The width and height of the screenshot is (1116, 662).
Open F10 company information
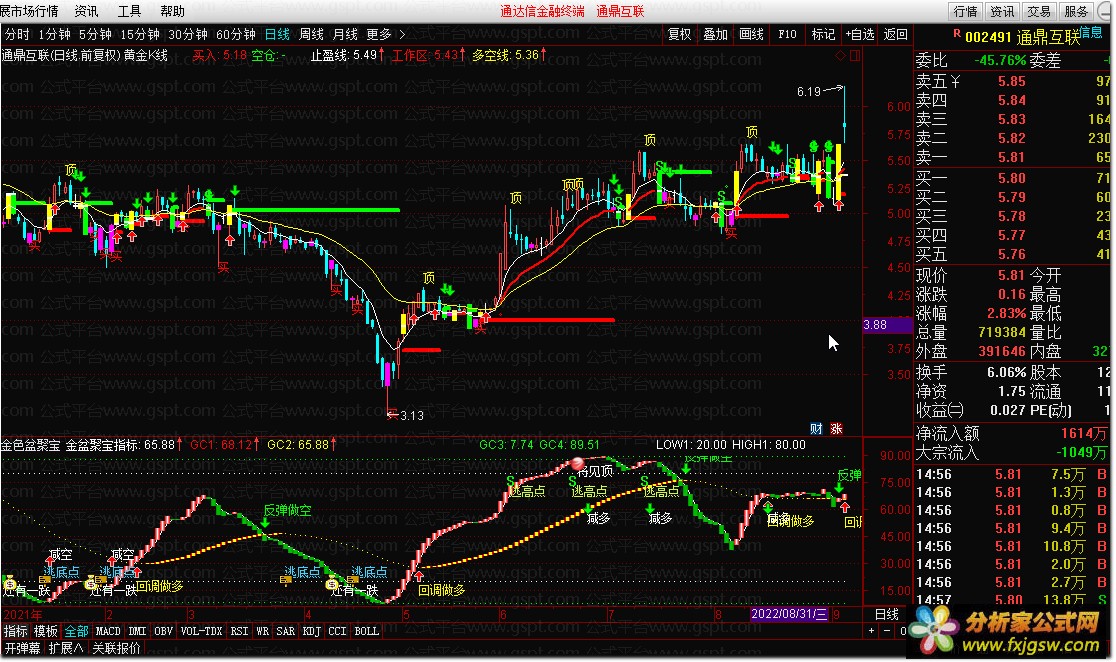(787, 34)
